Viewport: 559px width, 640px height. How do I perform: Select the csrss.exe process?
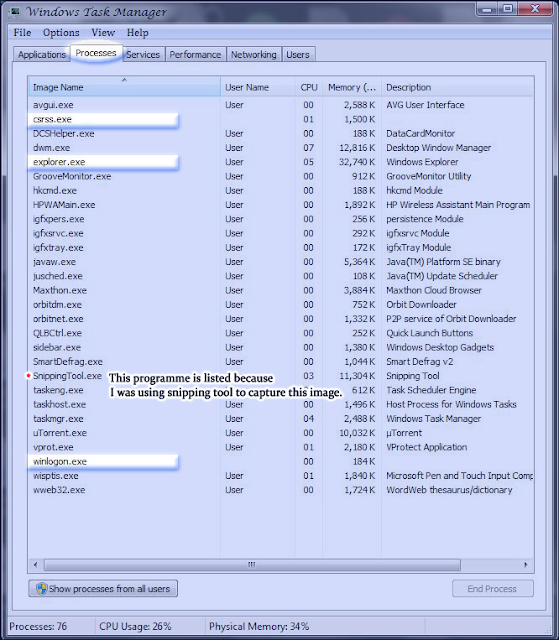pyautogui.click(x=281, y=119)
